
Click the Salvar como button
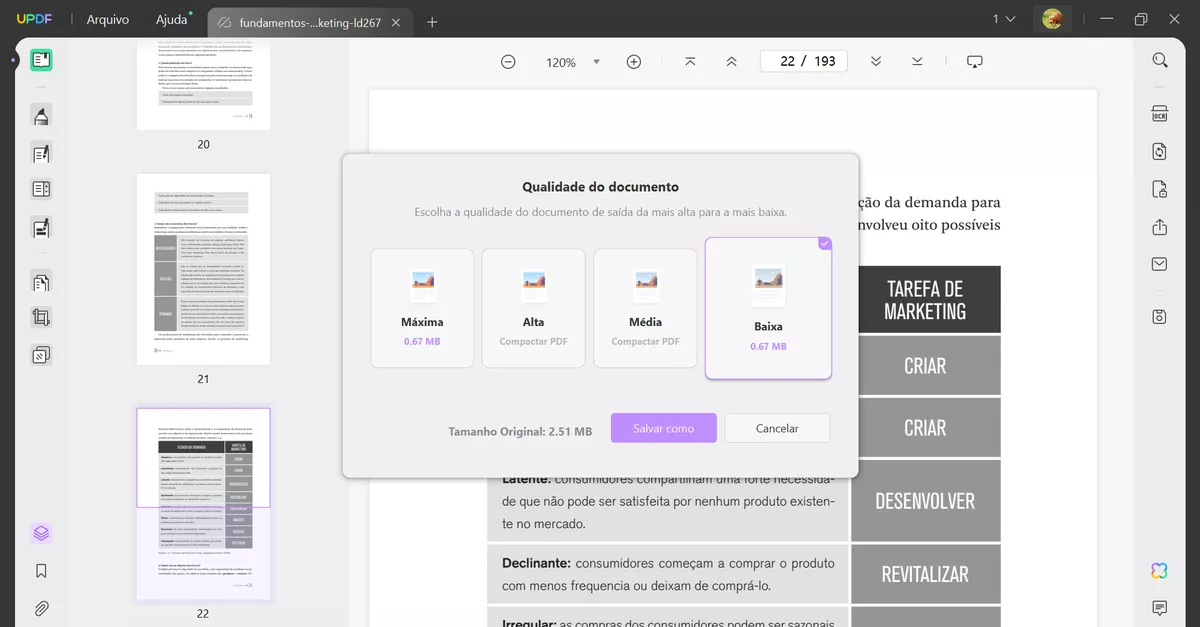coord(663,427)
